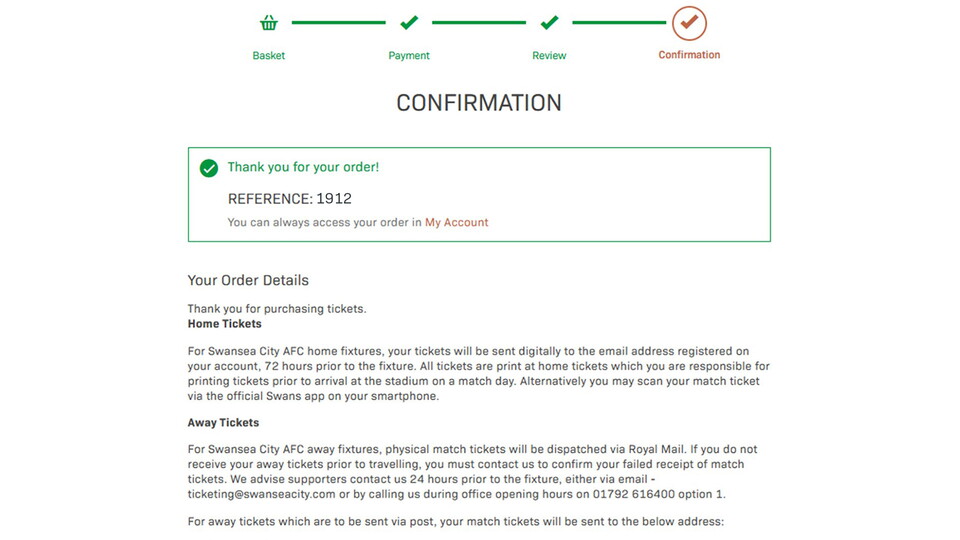Click the progress line between Basket and Payment
Viewport: 960px width, 540px height.
(x=338, y=22)
